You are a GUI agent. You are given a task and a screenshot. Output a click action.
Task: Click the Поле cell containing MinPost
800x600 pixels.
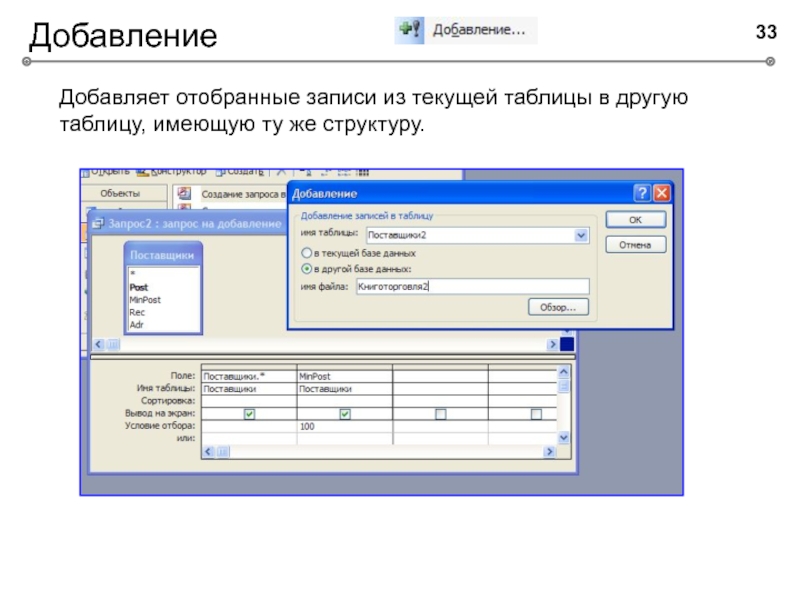coord(344,376)
